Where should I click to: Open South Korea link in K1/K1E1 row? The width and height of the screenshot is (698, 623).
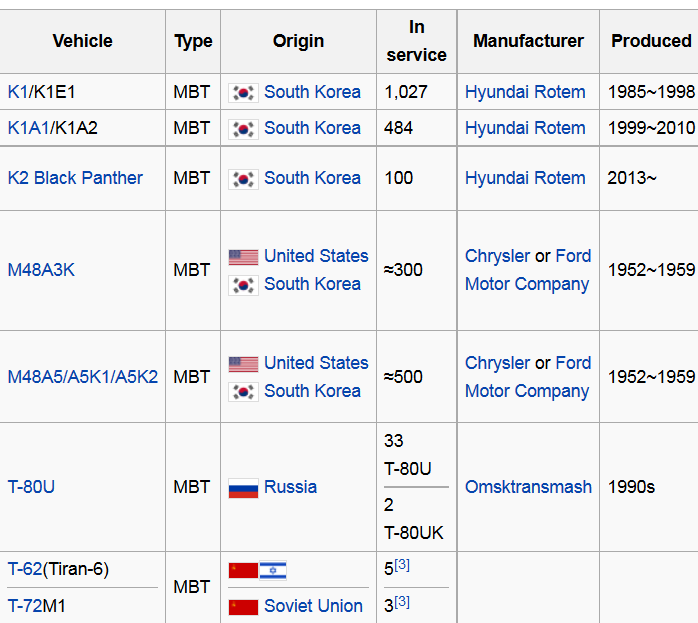point(312,92)
